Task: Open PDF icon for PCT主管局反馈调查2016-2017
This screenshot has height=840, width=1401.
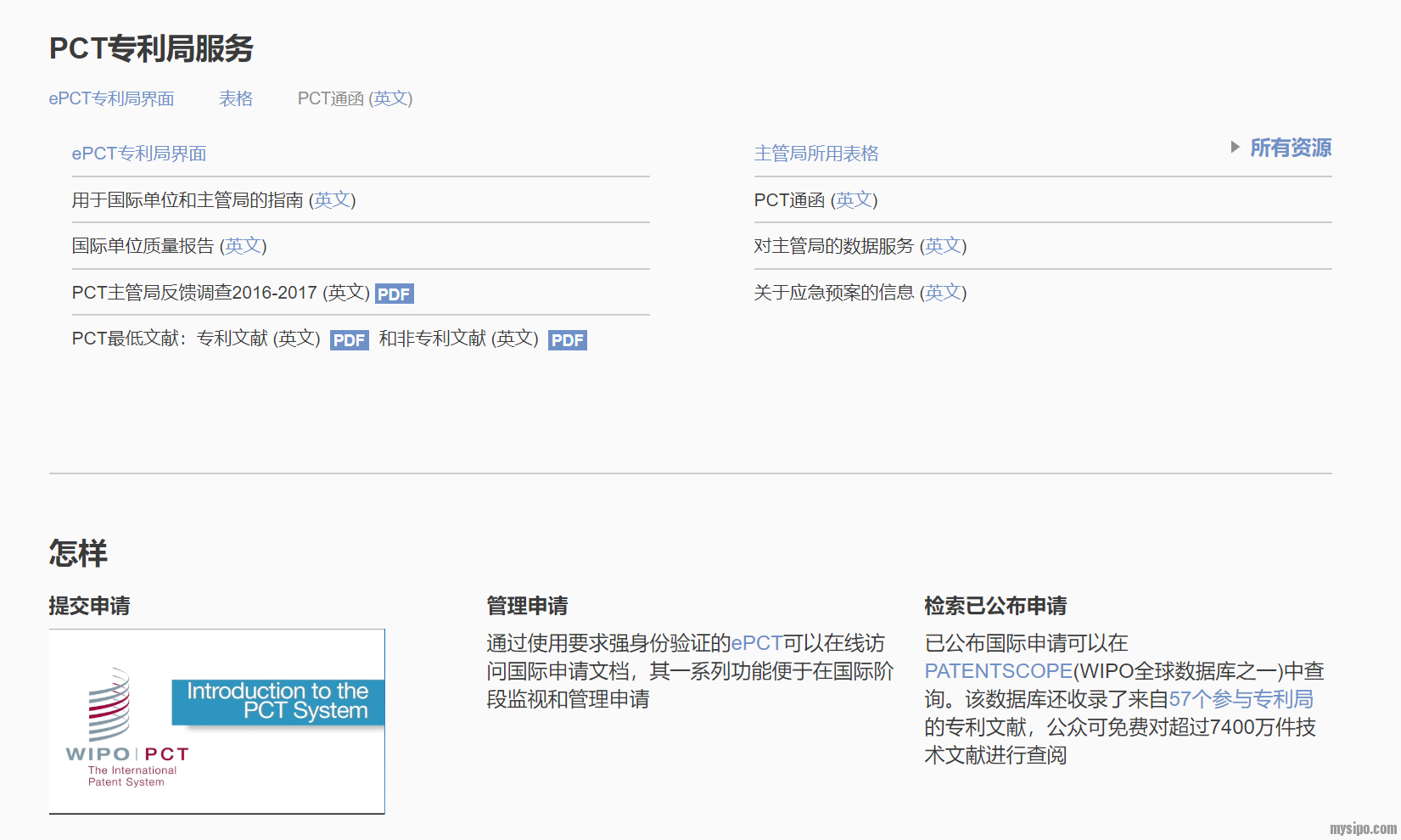Action: point(394,294)
